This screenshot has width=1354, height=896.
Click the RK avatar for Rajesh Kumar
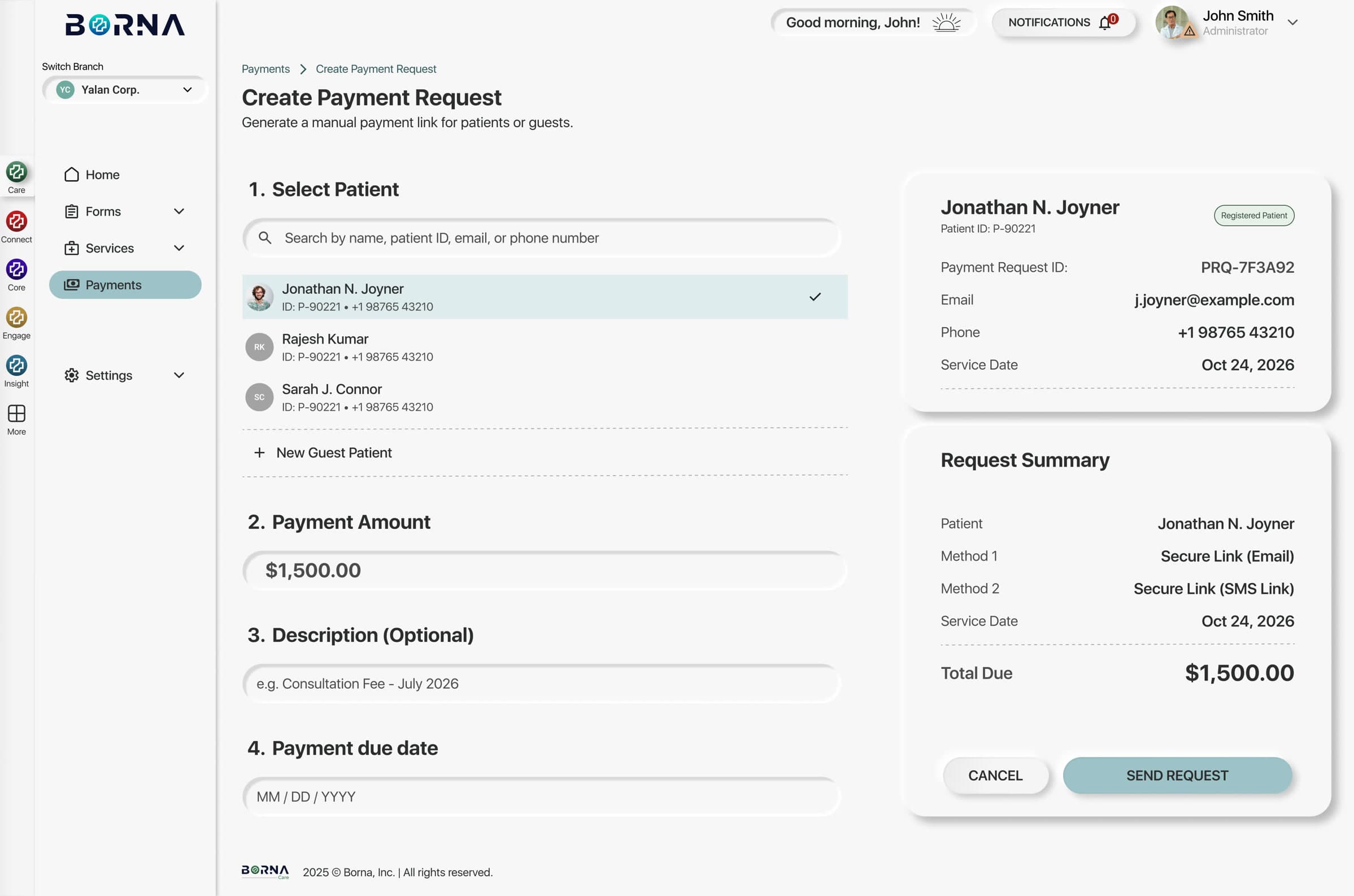(x=259, y=347)
